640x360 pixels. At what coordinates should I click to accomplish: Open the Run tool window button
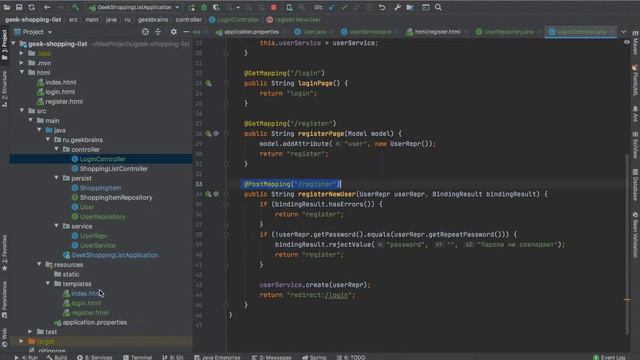(x=26, y=357)
